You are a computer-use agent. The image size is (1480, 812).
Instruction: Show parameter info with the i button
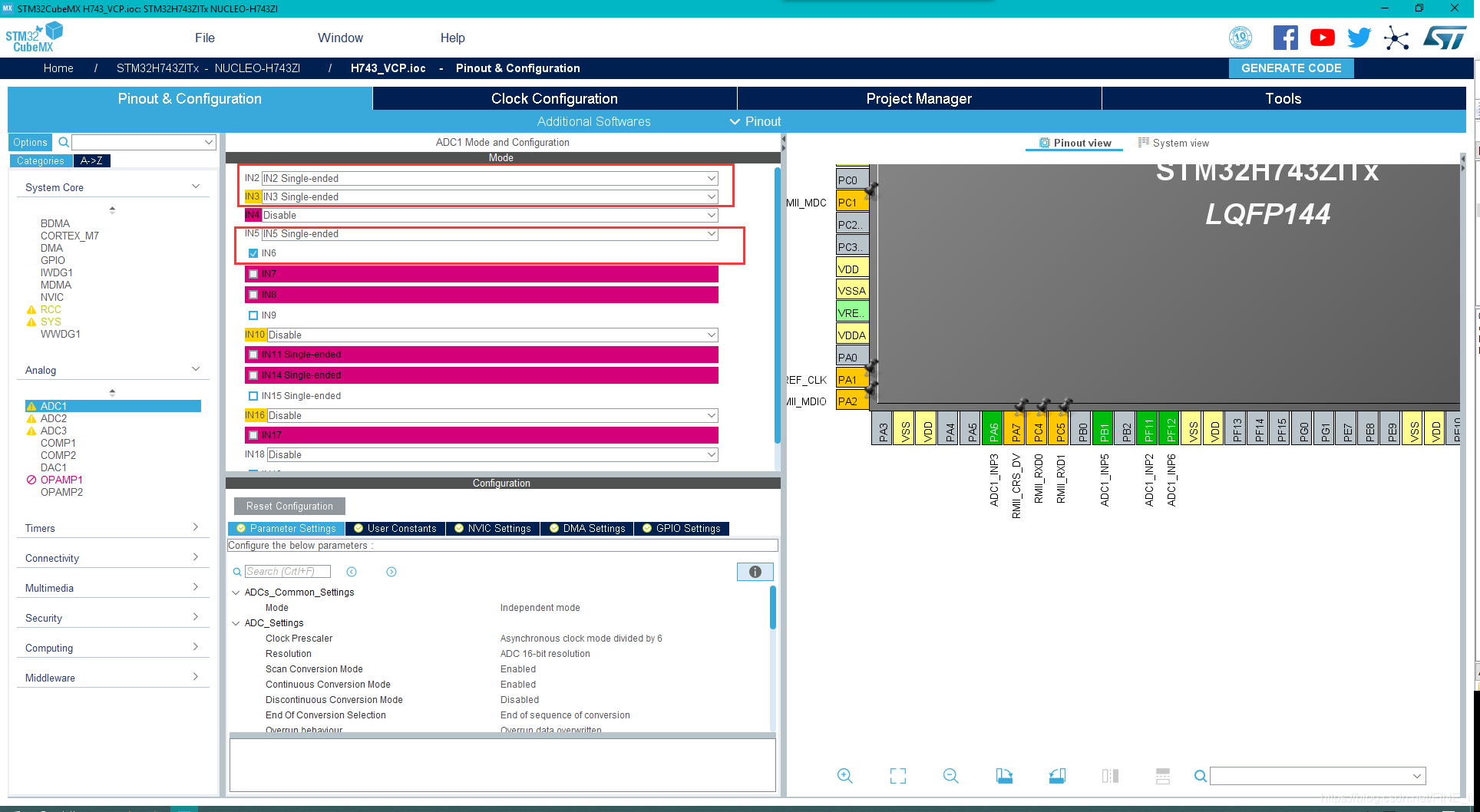point(755,572)
